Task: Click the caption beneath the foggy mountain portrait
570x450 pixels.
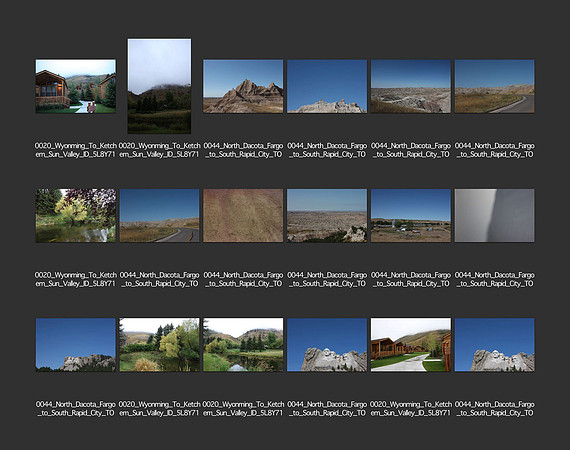Action: (x=160, y=150)
